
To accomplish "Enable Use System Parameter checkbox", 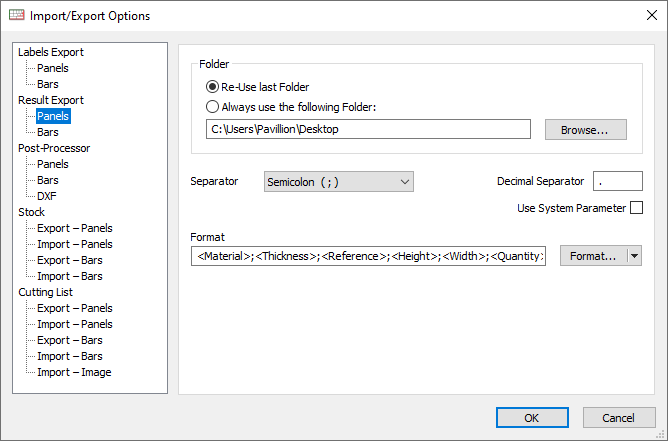I will pyautogui.click(x=636, y=208).
